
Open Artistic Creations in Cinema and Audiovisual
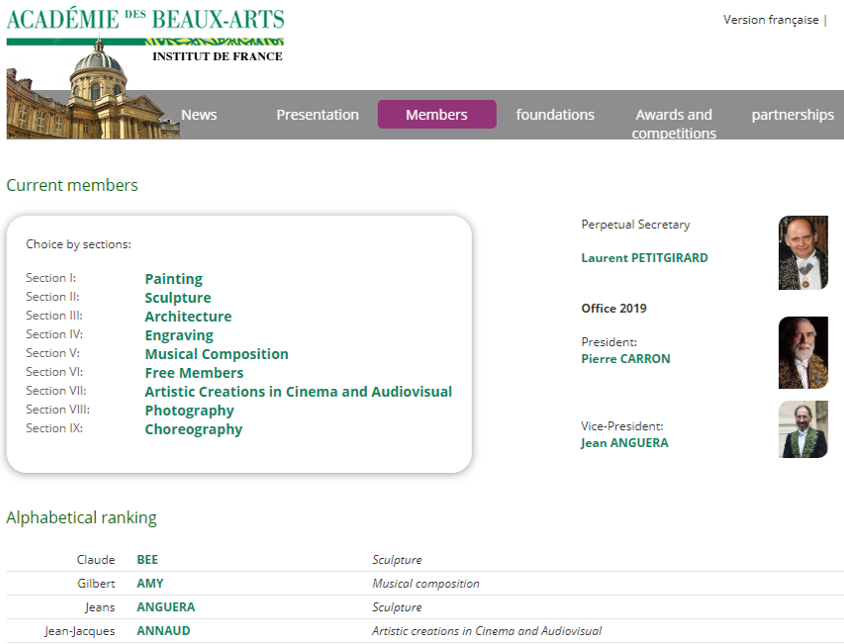pos(298,392)
